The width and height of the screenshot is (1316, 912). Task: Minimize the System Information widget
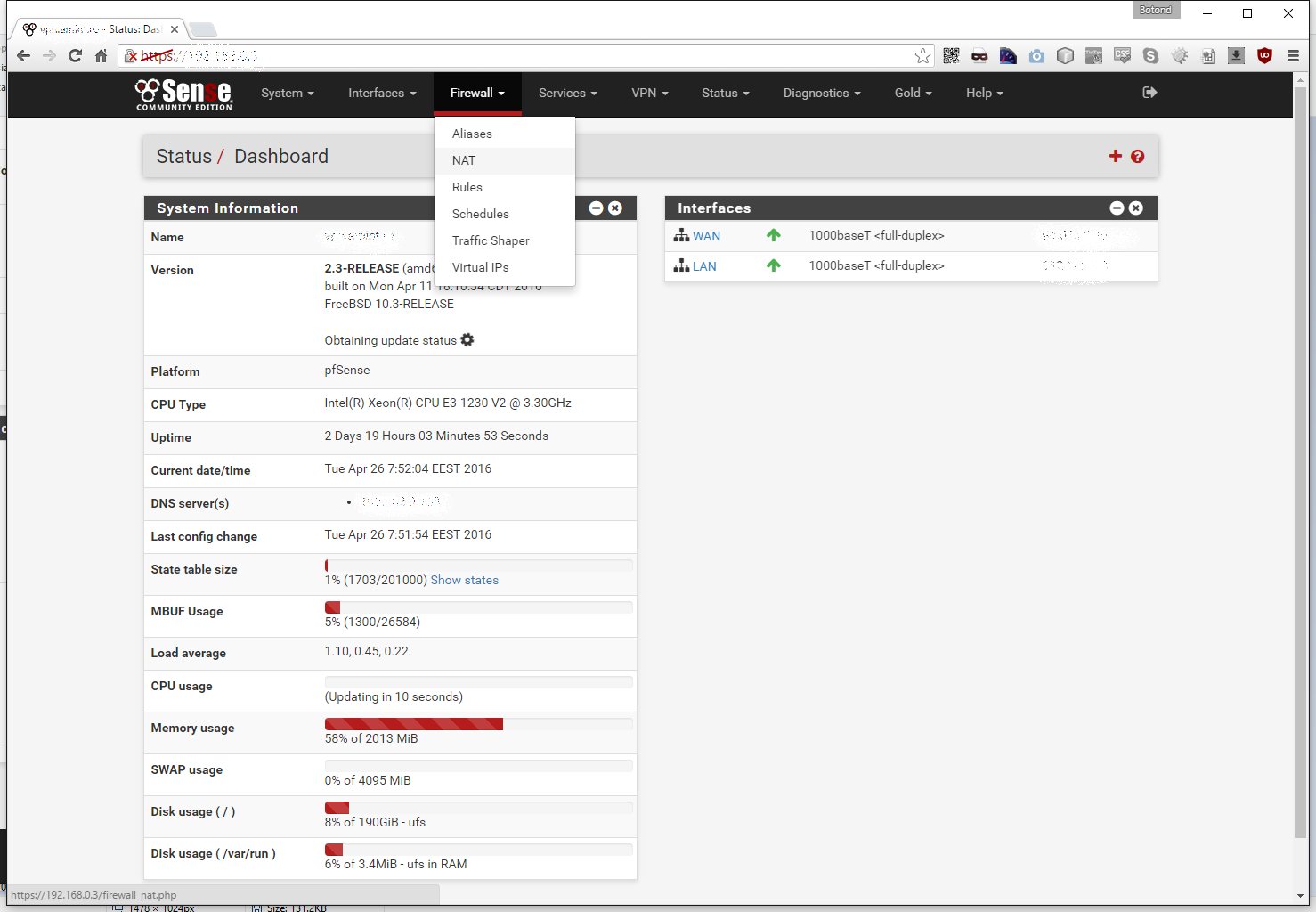(596, 208)
